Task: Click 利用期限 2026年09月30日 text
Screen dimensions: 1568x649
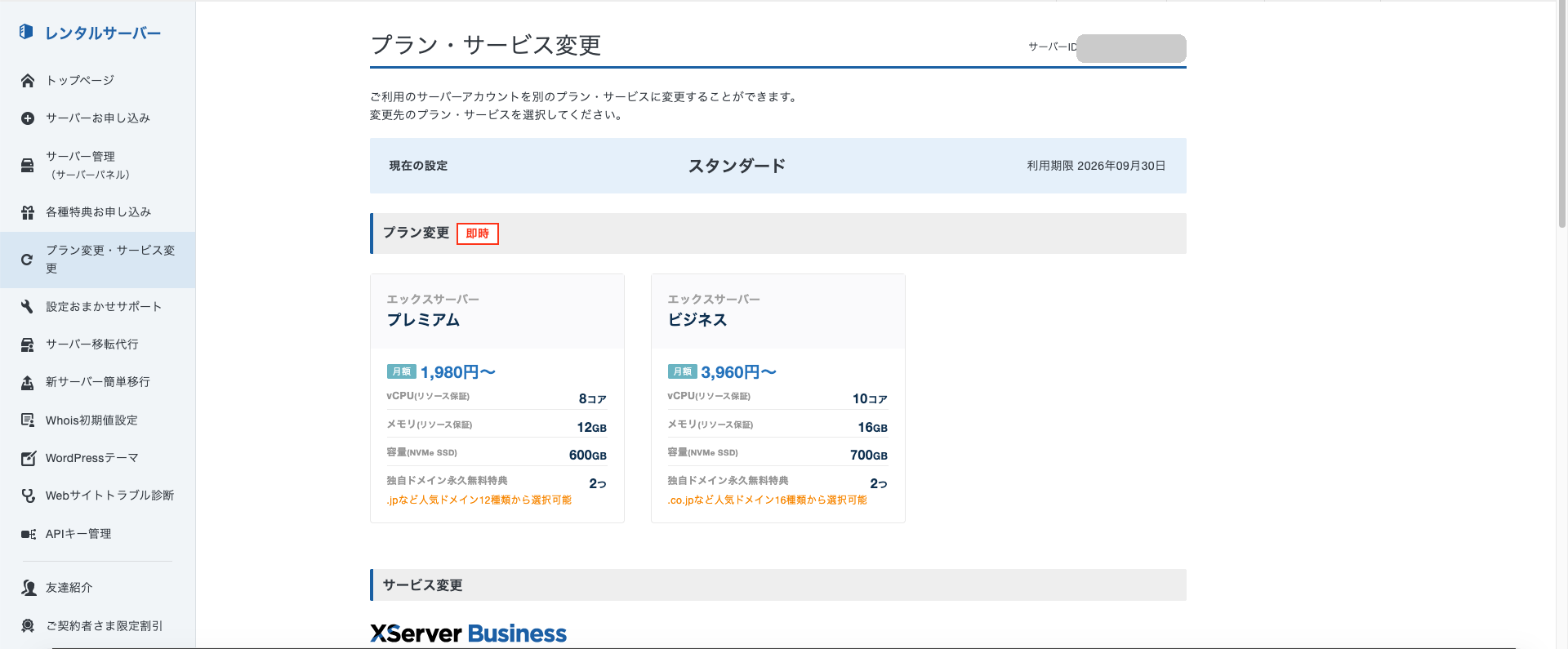Action: (x=1096, y=166)
